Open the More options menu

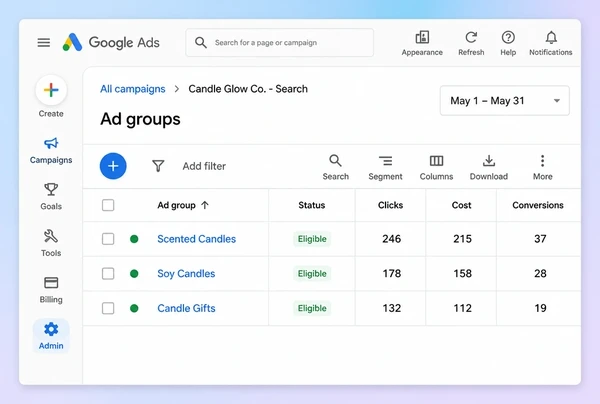click(x=543, y=167)
